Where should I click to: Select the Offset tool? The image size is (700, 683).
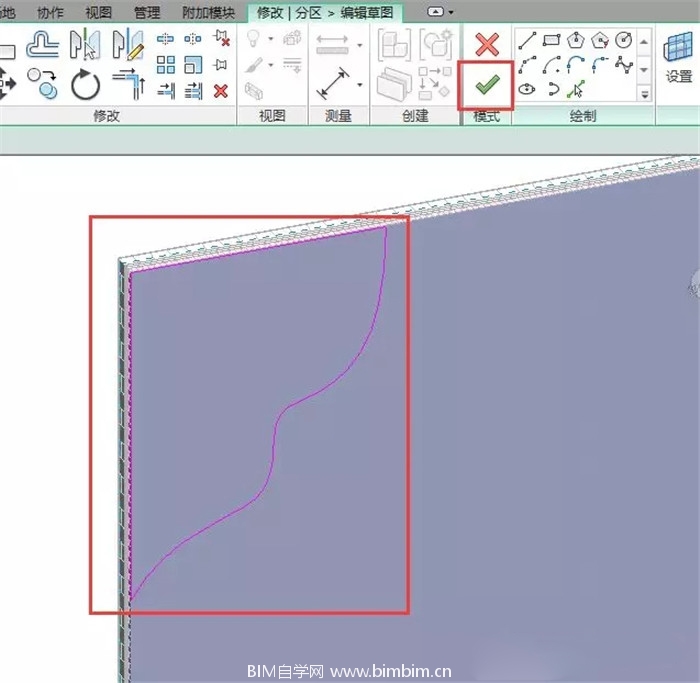click(42, 44)
